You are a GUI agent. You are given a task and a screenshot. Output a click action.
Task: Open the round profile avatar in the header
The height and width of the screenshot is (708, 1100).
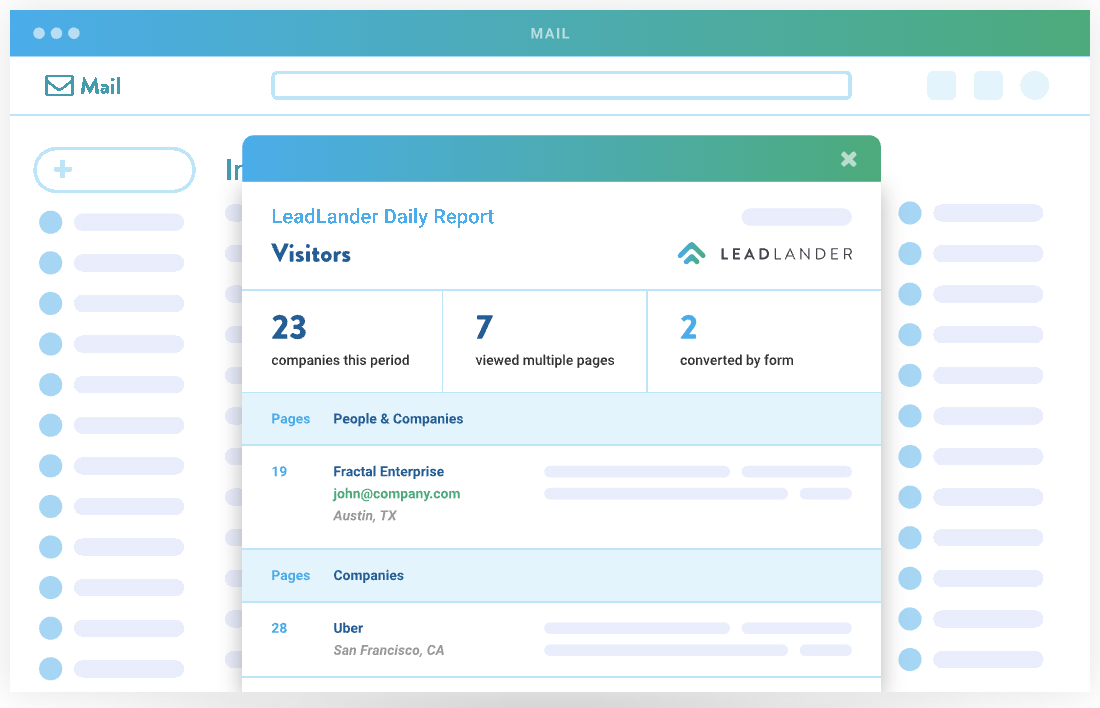point(1034,86)
